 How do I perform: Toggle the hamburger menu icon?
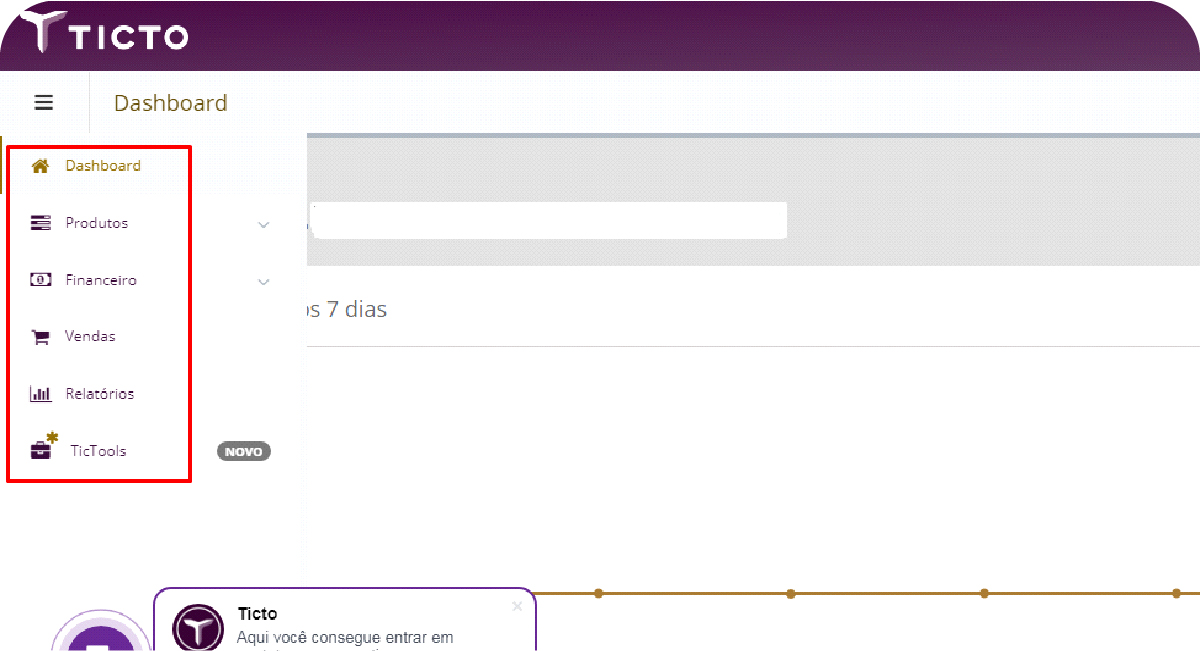[x=44, y=102]
